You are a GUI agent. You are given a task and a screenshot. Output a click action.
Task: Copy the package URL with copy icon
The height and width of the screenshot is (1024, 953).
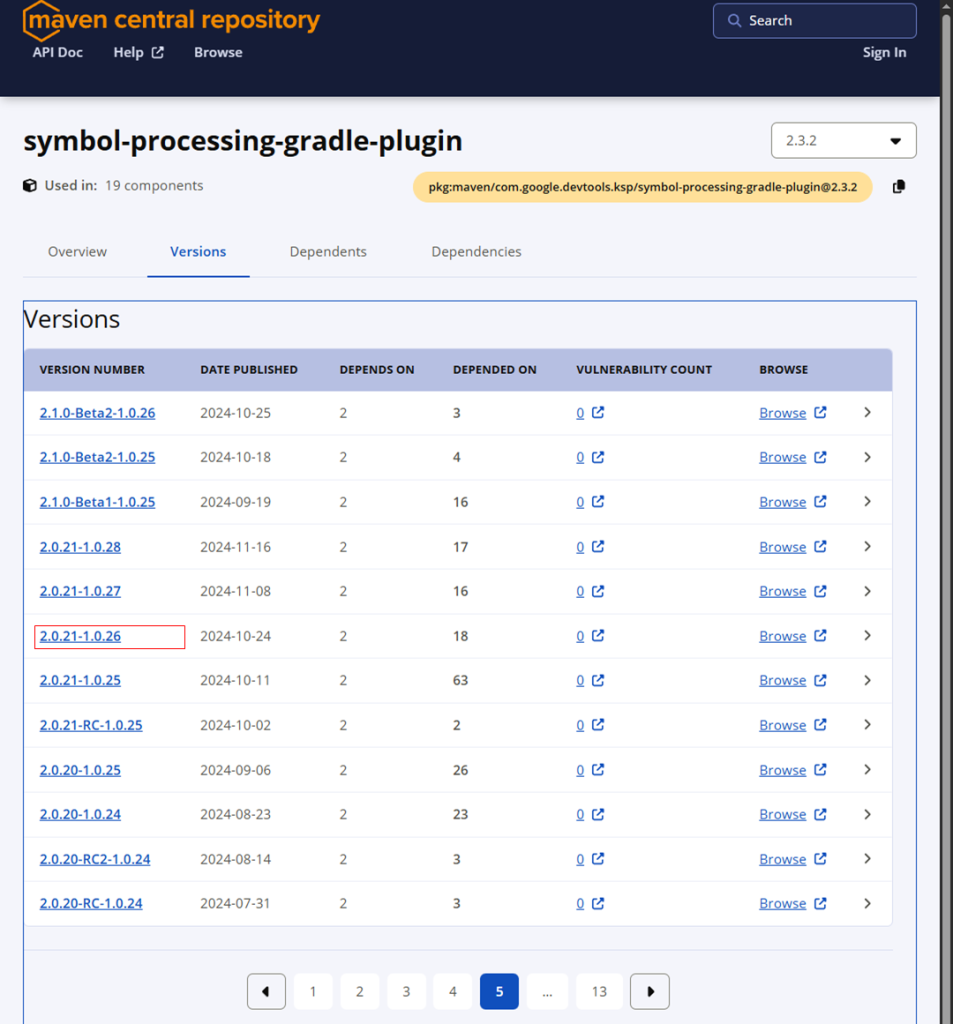(x=898, y=187)
